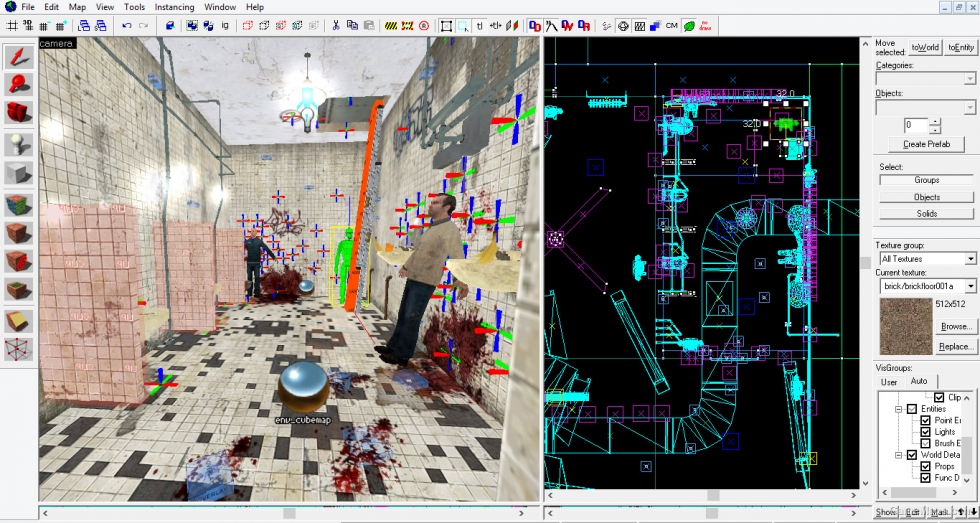
Task: Select the Clipping tool
Action: pyautogui.click(x=19, y=321)
